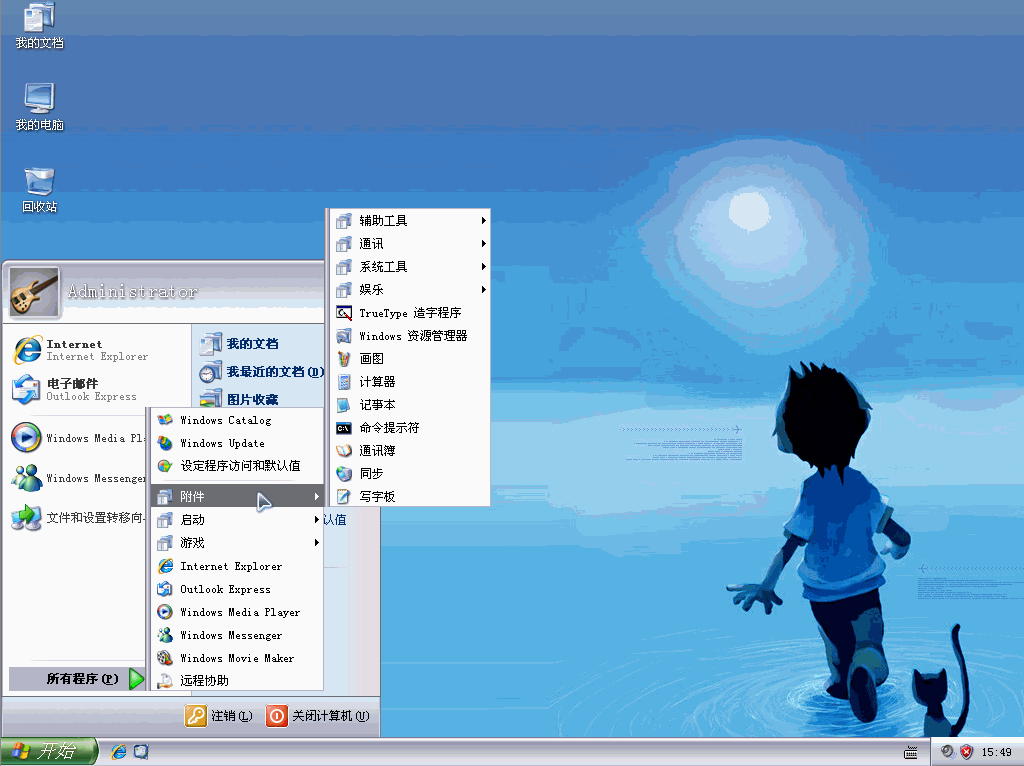Expand the 附件 submenu arrow
Viewport: 1024px width, 766px height.
317,496
